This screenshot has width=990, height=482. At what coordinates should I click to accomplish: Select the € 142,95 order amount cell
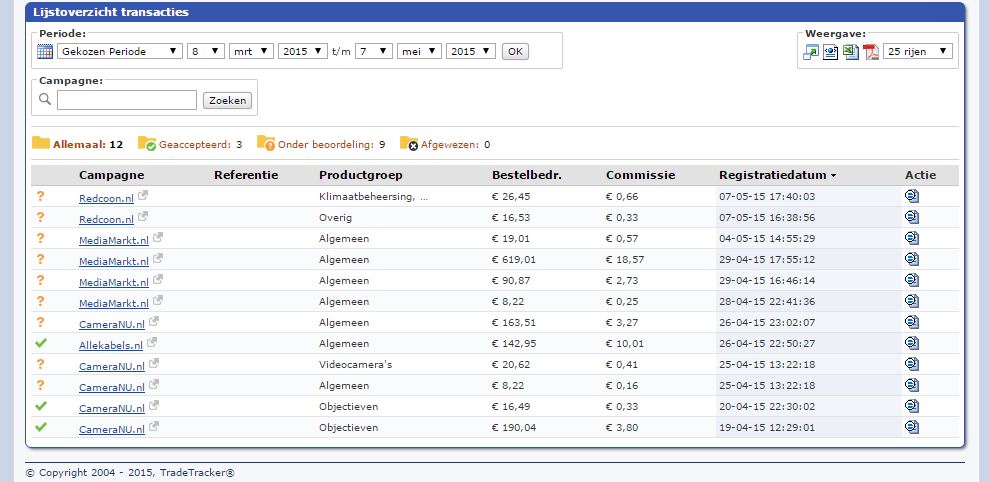514,344
